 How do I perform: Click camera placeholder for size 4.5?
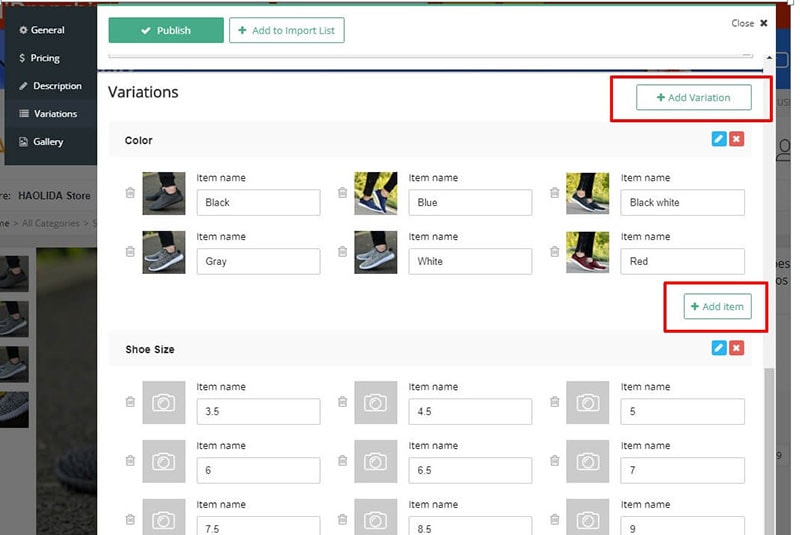click(375, 402)
